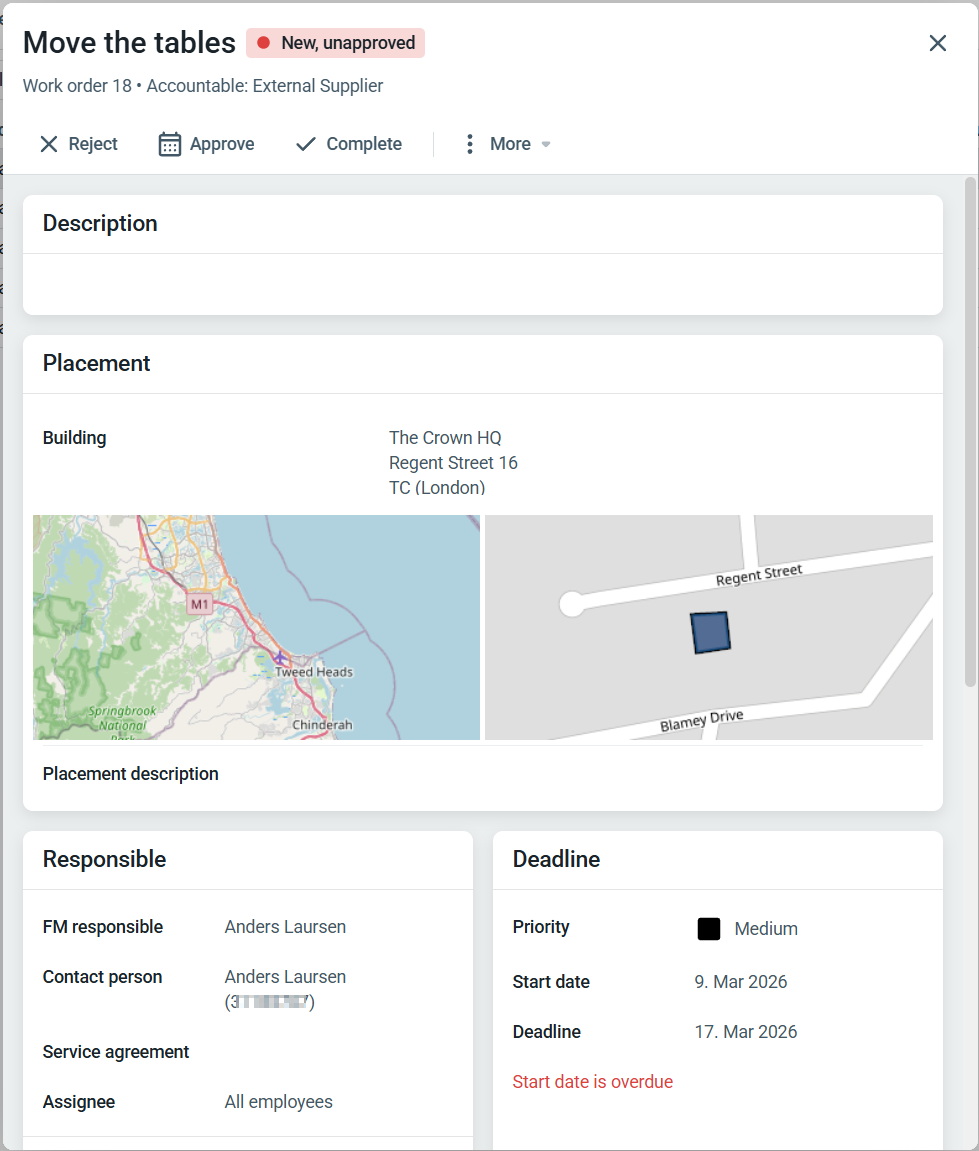Click Anders Laursen as FM responsible
The height and width of the screenshot is (1151, 979).
(285, 927)
